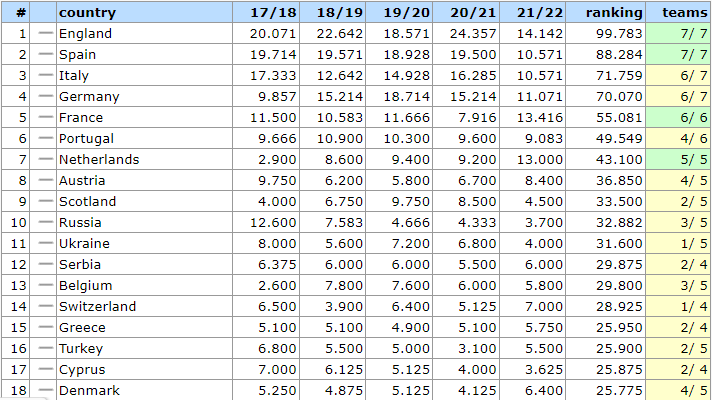This screenshot has height=400, width=712.
Task: Select the Switzerland country name
Action: click(97, 306)
